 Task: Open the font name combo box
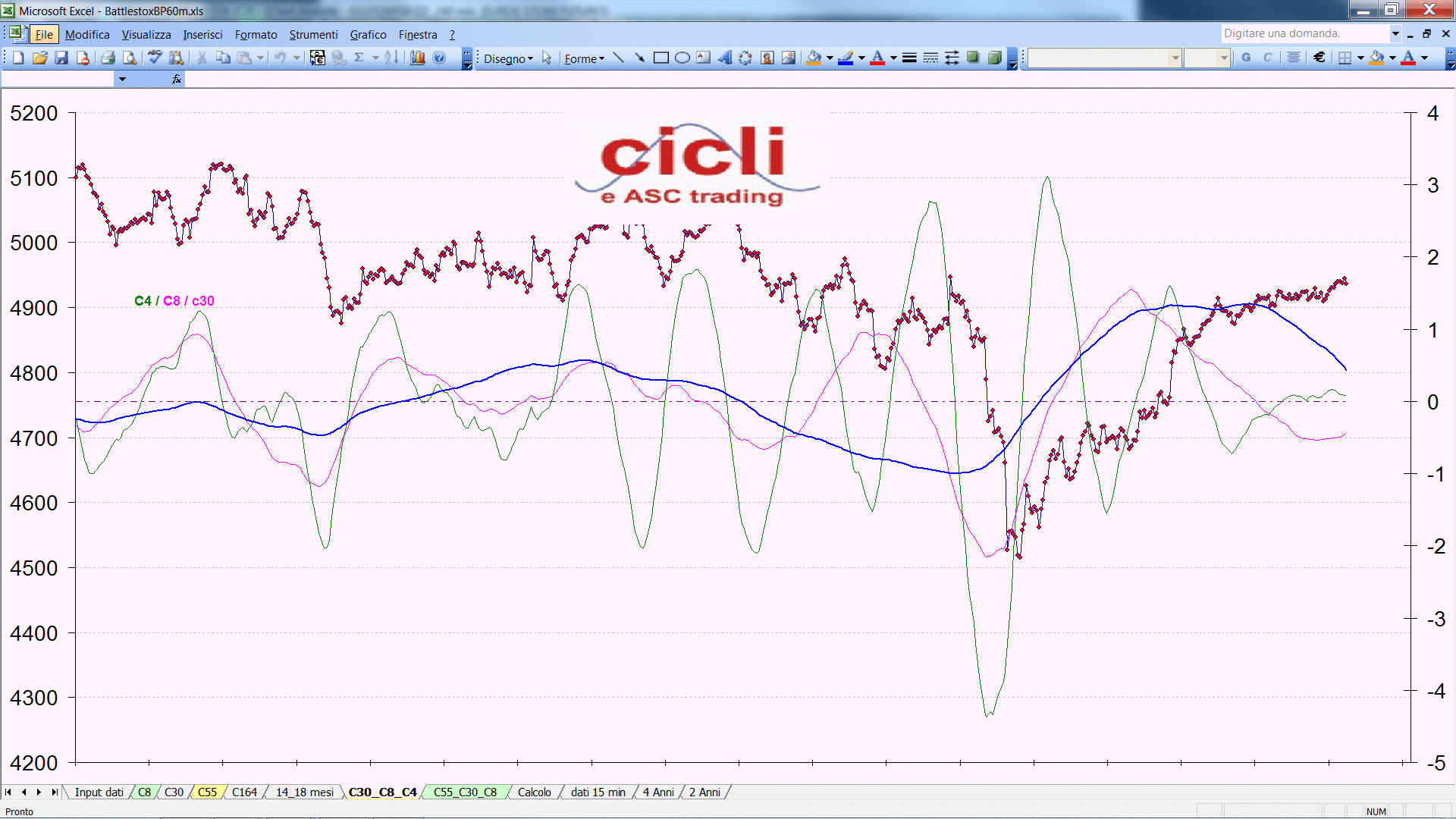point(1105,58)
